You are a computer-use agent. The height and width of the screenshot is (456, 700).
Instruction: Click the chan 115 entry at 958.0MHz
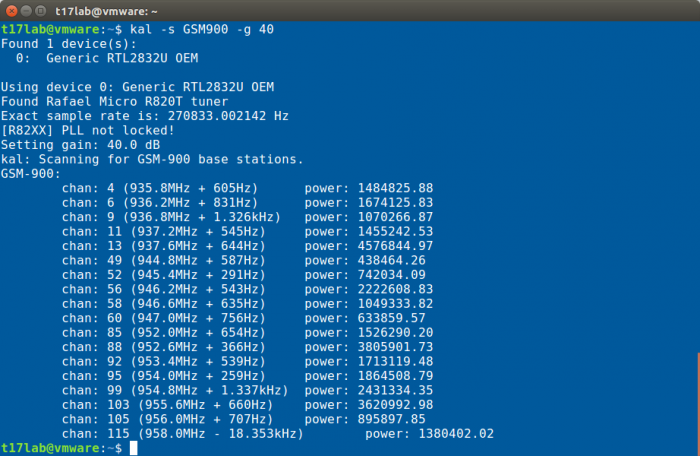click(x=278, y=434)
